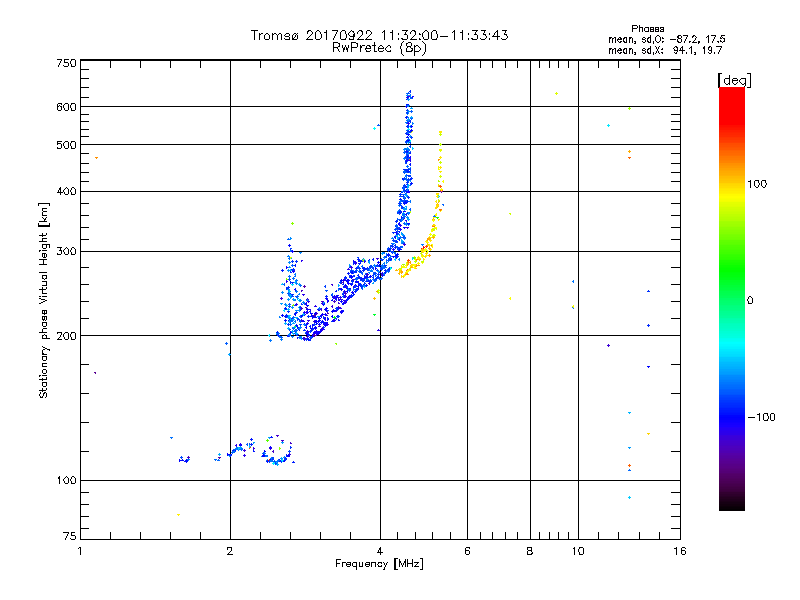Click the 'RwPretec (8p)' subtitle
Viewport: 800px width, 600px height.
379,48
